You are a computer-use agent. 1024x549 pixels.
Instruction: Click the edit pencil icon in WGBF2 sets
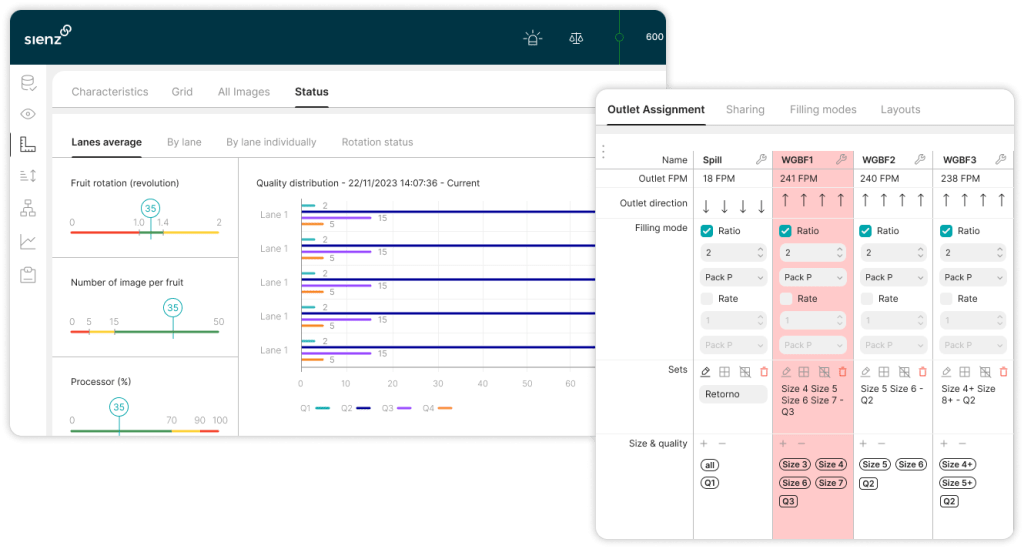pyautogui.click(x=865, y=372)
